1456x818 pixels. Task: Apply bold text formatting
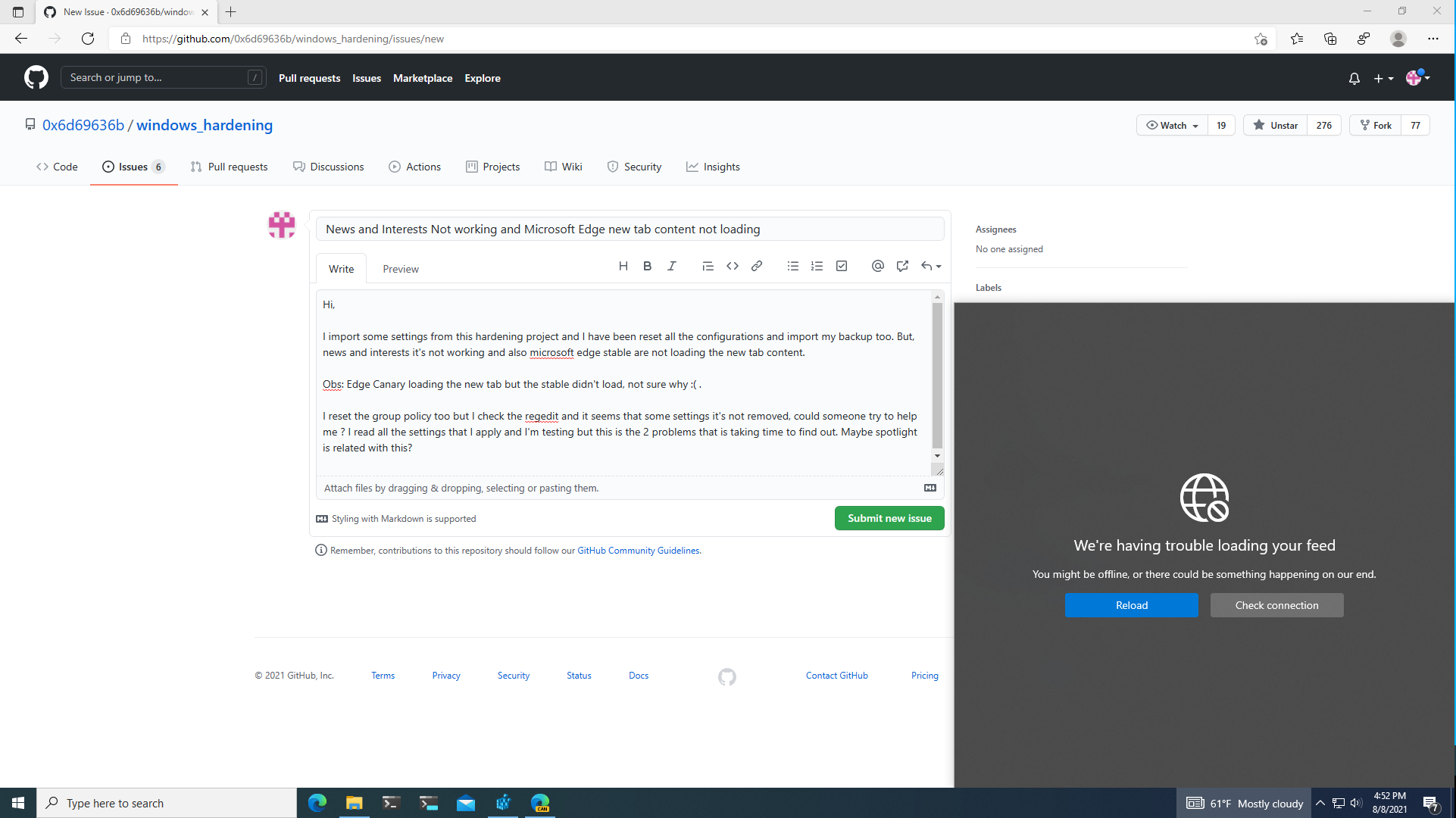647,266
